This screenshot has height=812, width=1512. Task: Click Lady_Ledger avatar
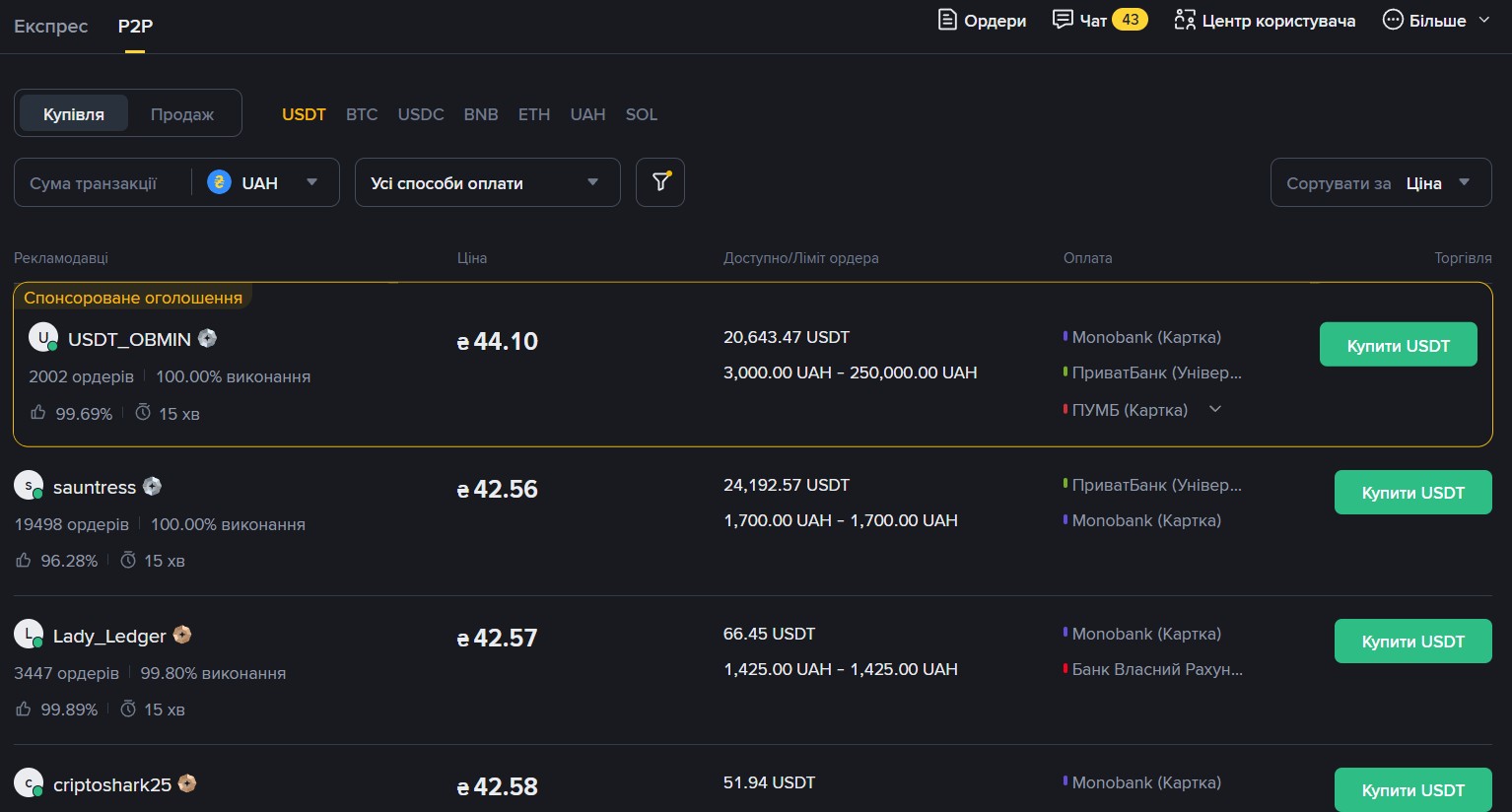[x=29, y=635]
